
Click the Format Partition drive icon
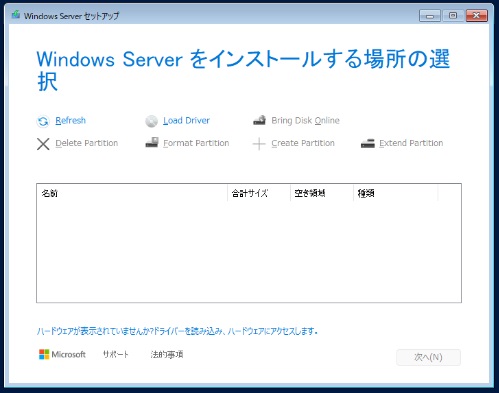152,142
